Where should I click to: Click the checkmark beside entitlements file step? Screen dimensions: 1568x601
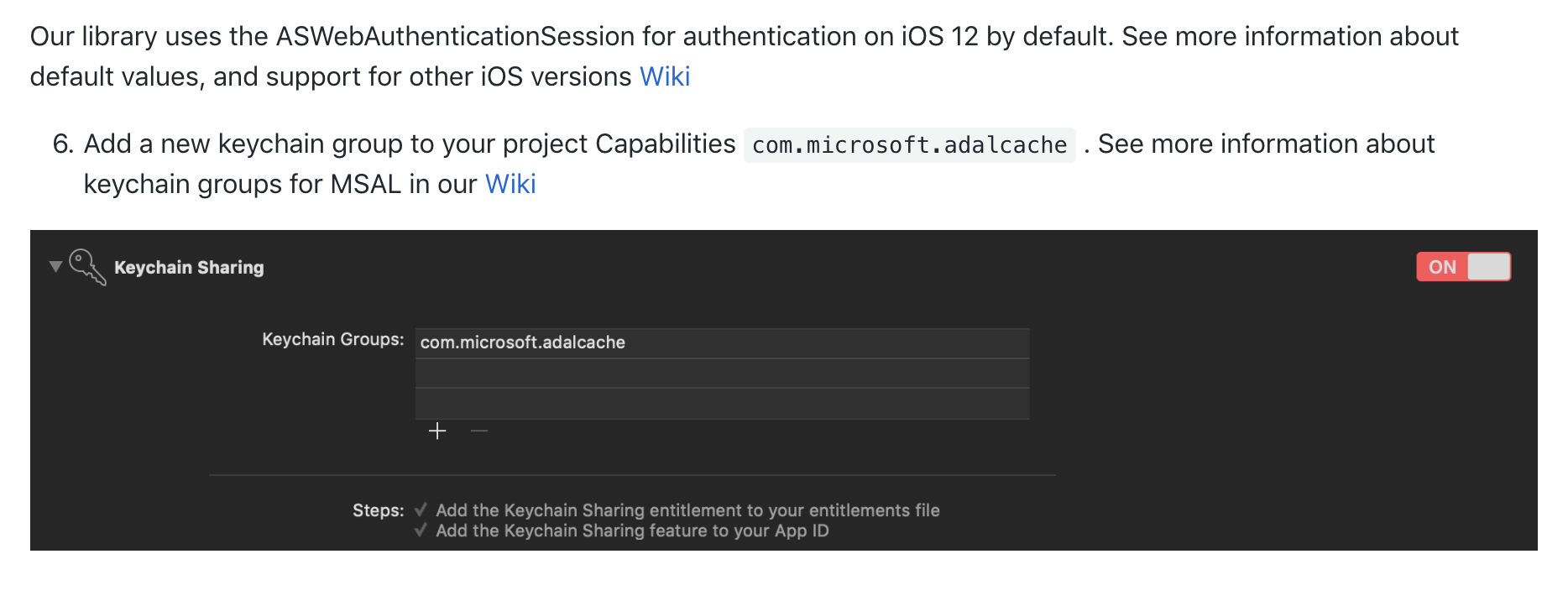pos(421,510)
